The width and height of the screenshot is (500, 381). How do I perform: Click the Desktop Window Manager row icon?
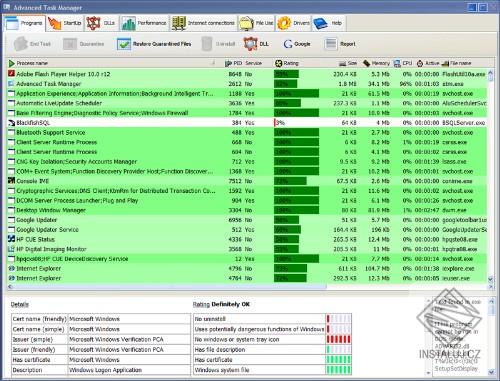(11, 210)
